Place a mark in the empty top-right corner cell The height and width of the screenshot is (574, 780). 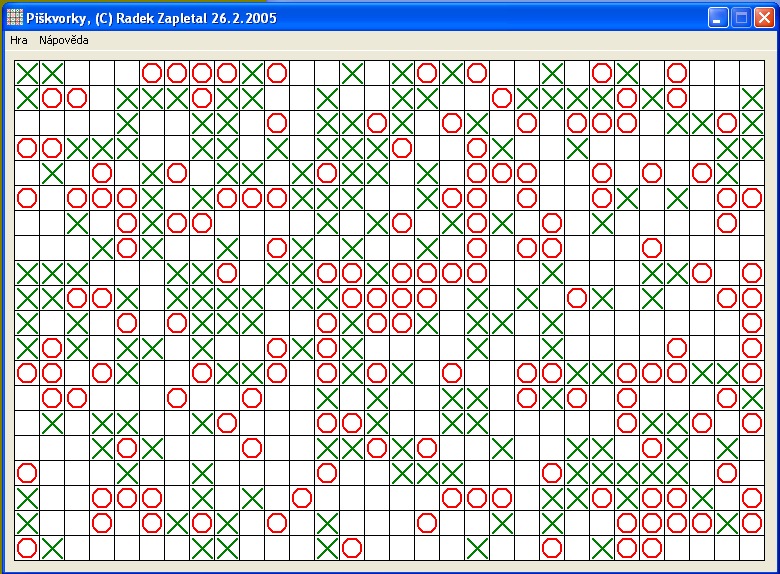click(x=752, y=73)
